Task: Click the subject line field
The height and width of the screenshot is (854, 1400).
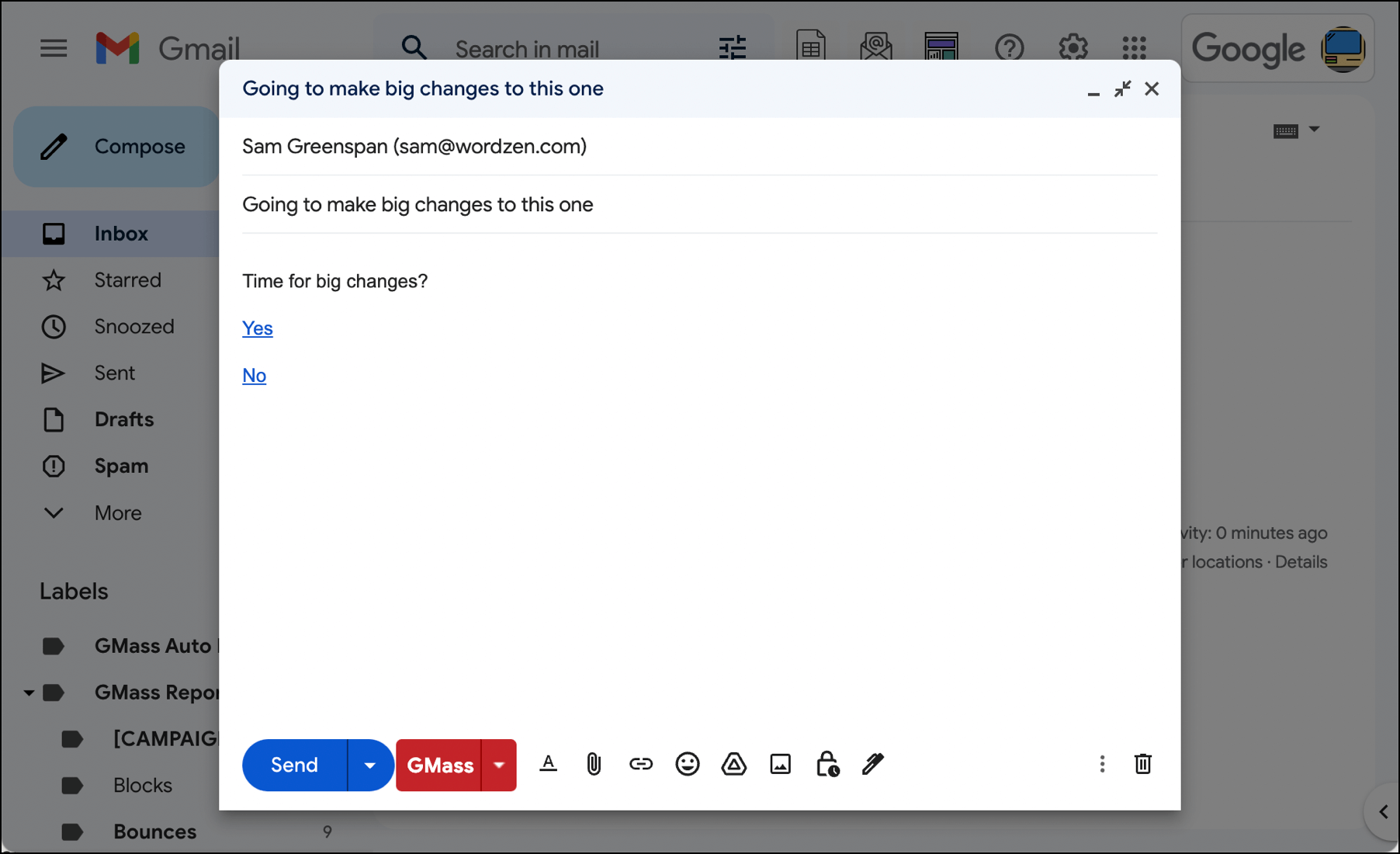Action: click(x=699, y=204)
